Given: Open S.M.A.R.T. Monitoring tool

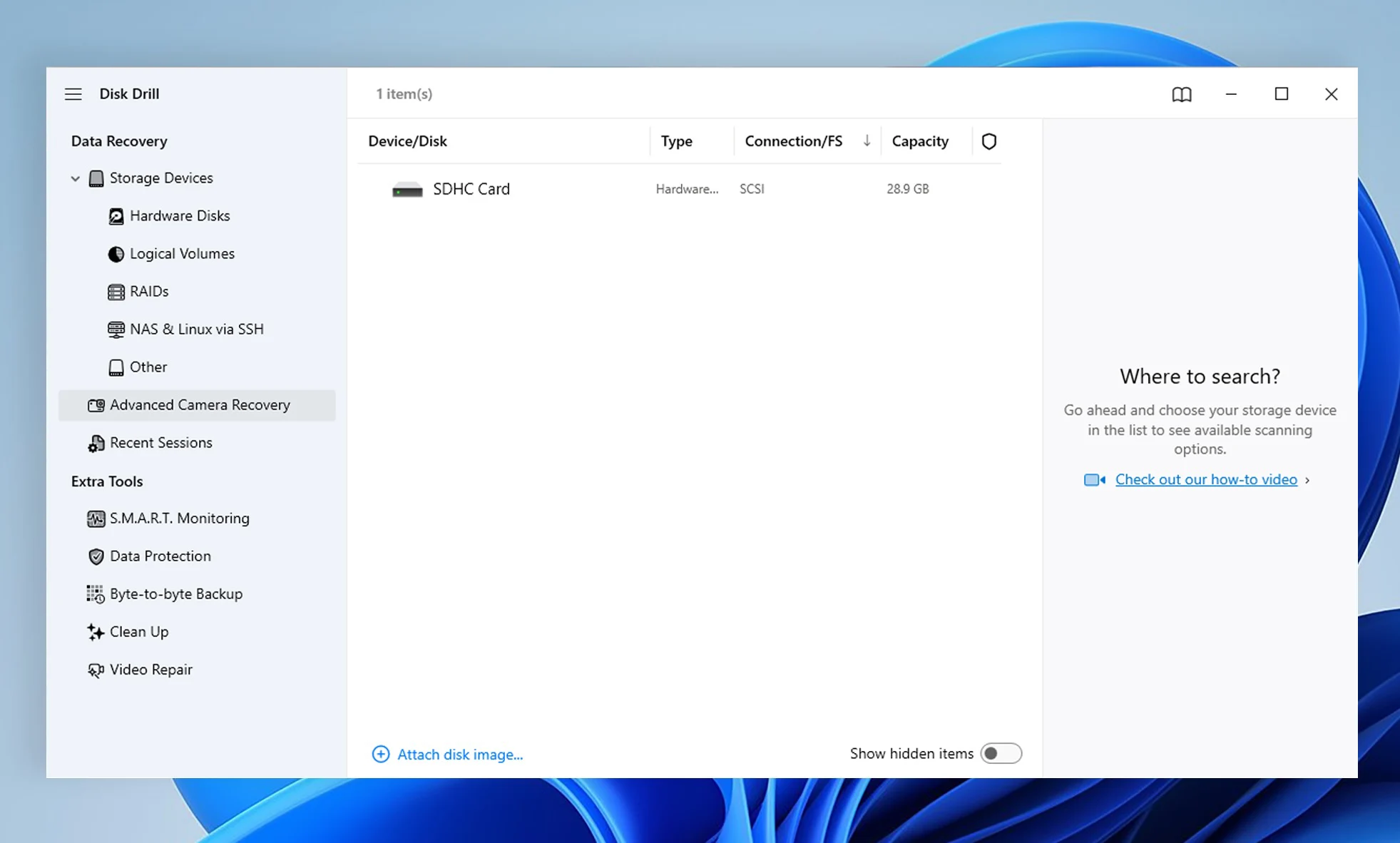Looking at the screenshot, I should click(179, 518).
